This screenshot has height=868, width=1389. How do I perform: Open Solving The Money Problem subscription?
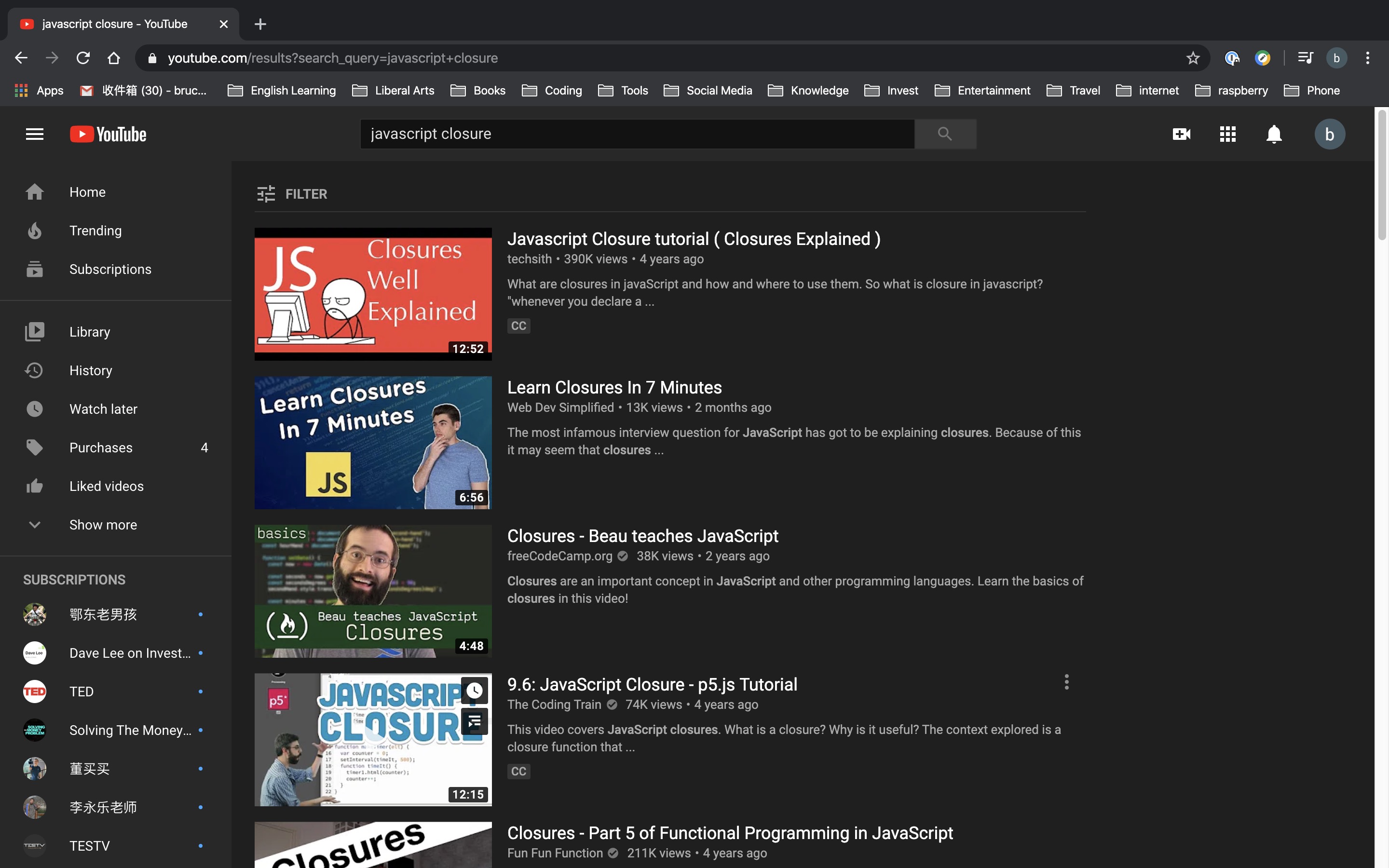[x=115, y=730]
